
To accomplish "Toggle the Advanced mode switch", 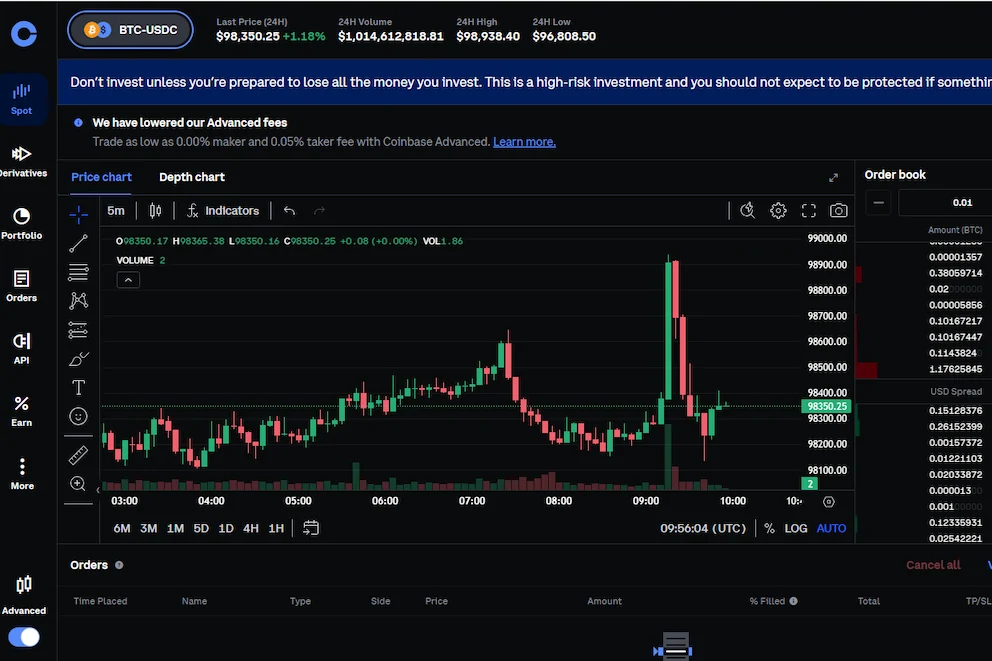I will pyautogui.click(x=24, y=637).
